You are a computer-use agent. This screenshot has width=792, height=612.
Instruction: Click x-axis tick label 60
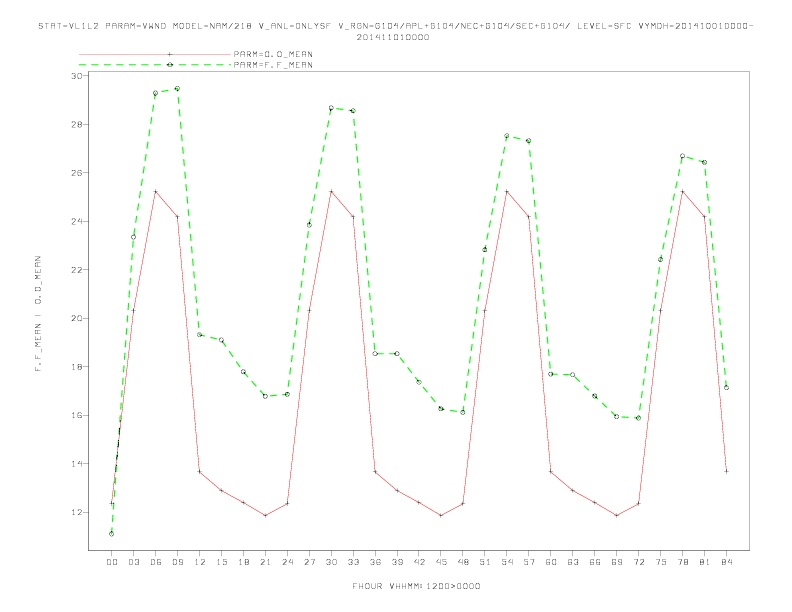tap(551, 562)
